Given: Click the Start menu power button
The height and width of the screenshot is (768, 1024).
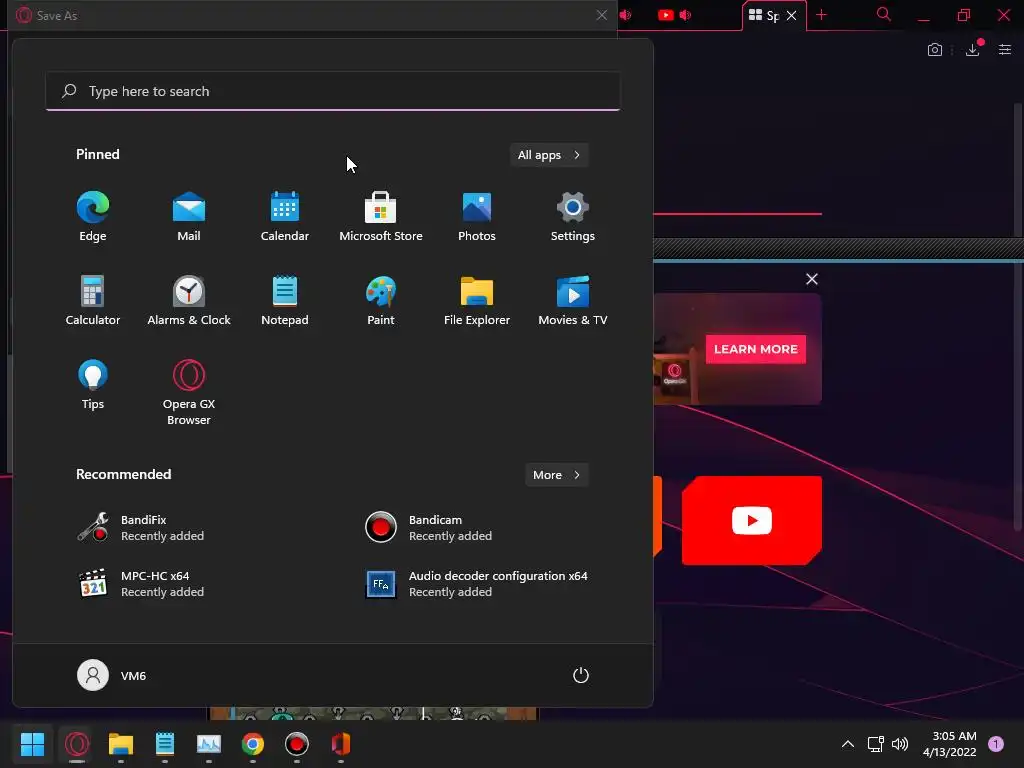Looking at the screenshot, I should tap(581, 675).
